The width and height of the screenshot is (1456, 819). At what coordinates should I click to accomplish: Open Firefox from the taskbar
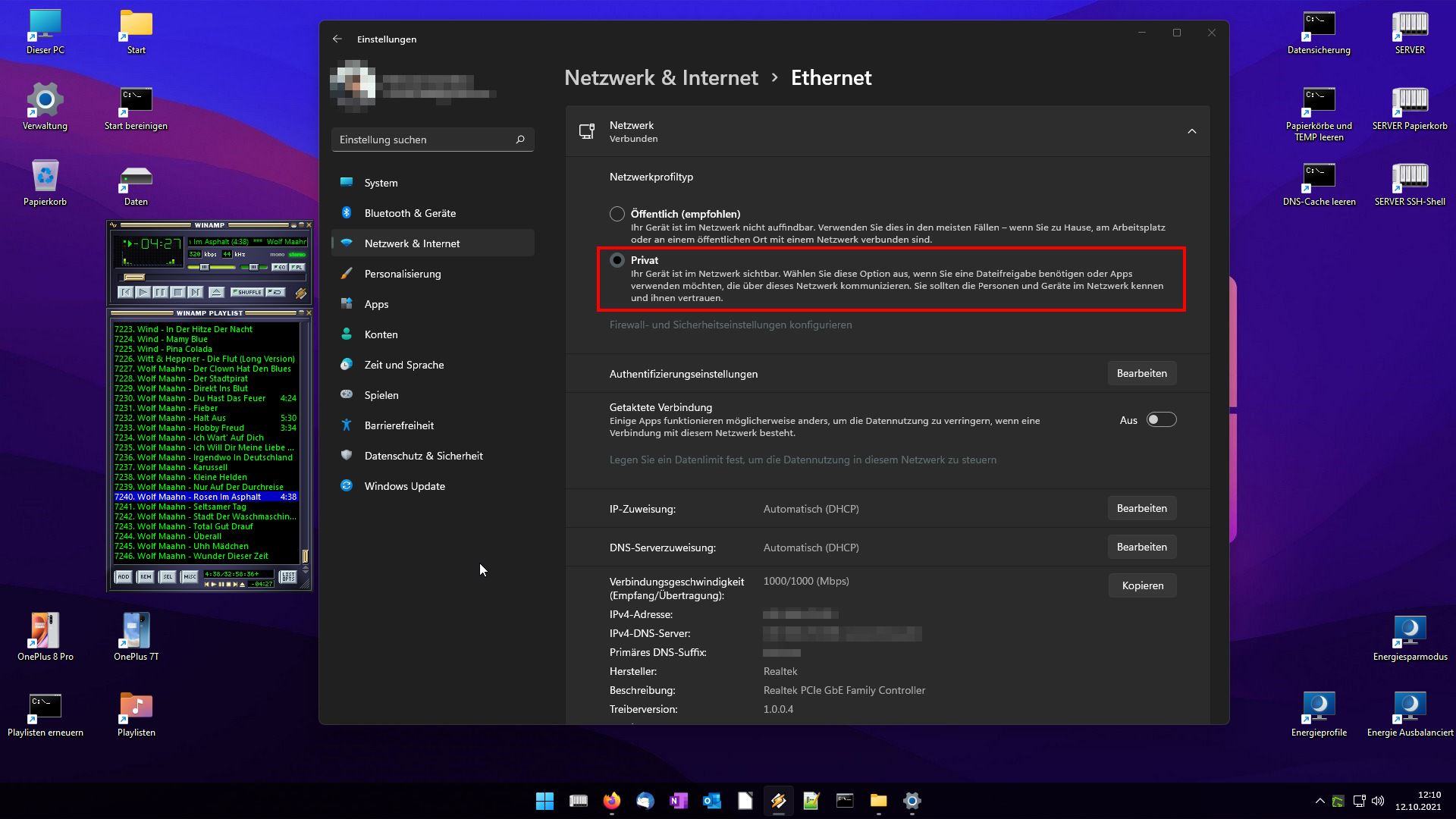click(611, 801)
